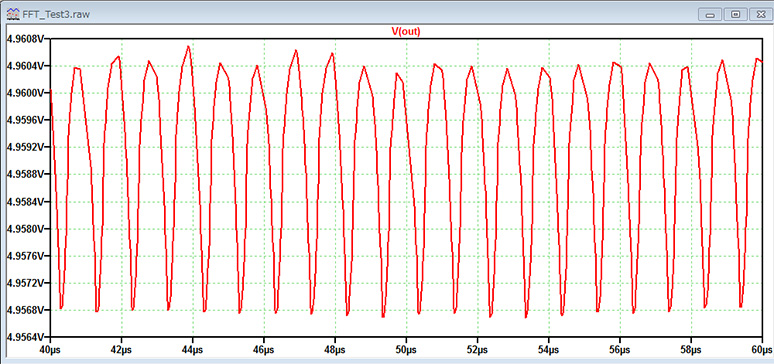Minimize the FFT_Test3.raw window
774x364 pixels.
[x=711, y=14]
